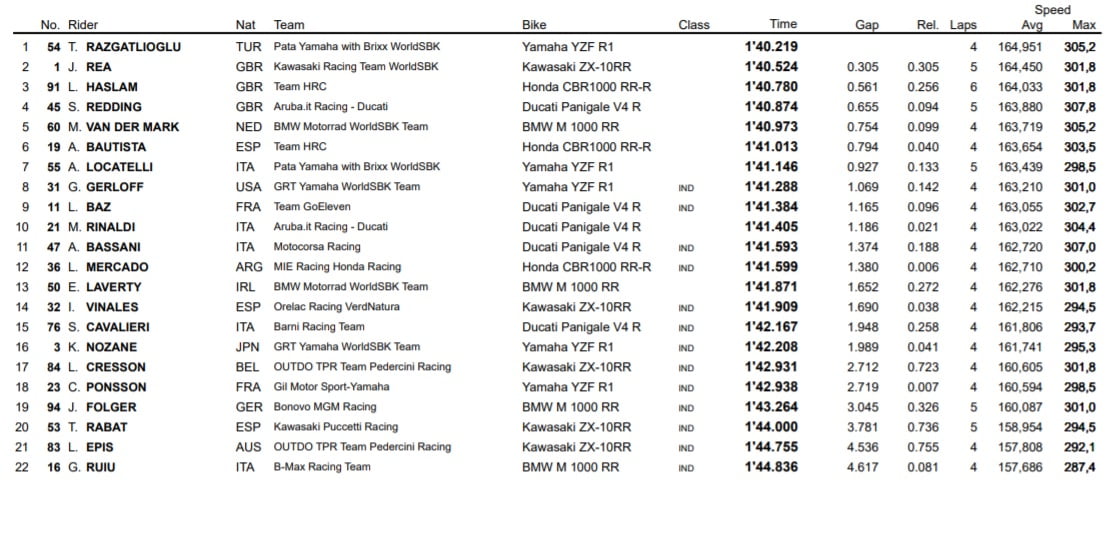Click the Class column header

coord(693,25)
